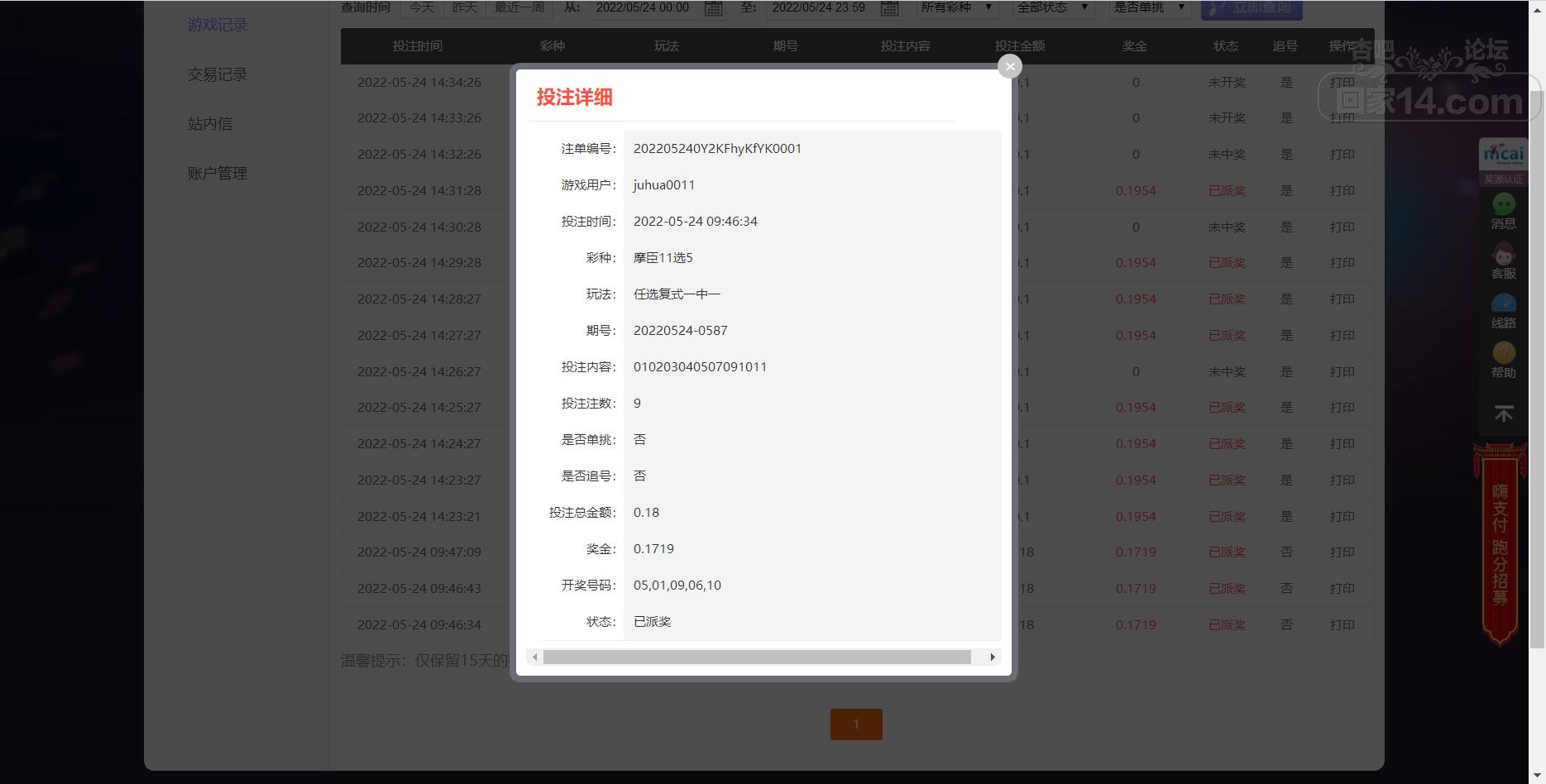Screen dimensions: 1546x784
Task: Click 打印 for the 09:47:09 record
Action: 1342,552
